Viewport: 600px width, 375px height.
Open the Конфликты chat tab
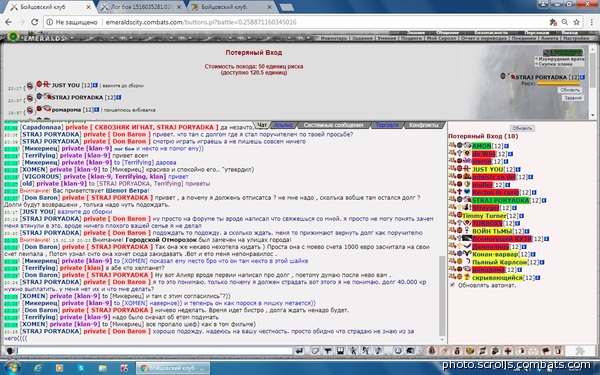(424, 125)
